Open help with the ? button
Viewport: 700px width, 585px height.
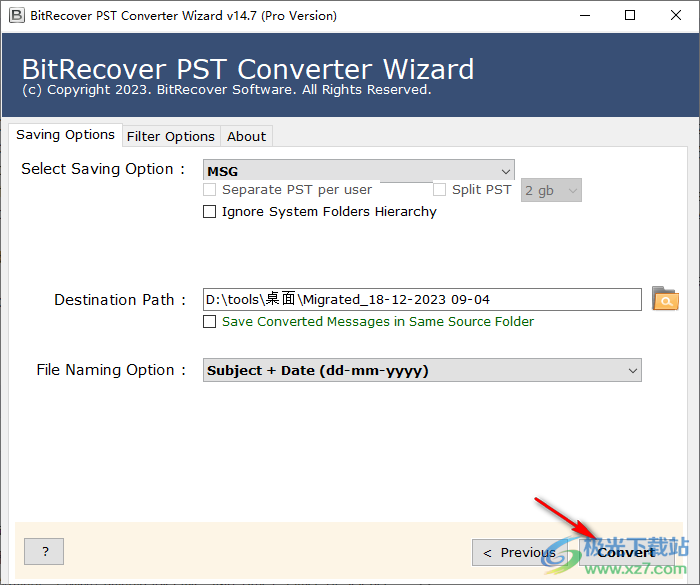pos(44,552)
